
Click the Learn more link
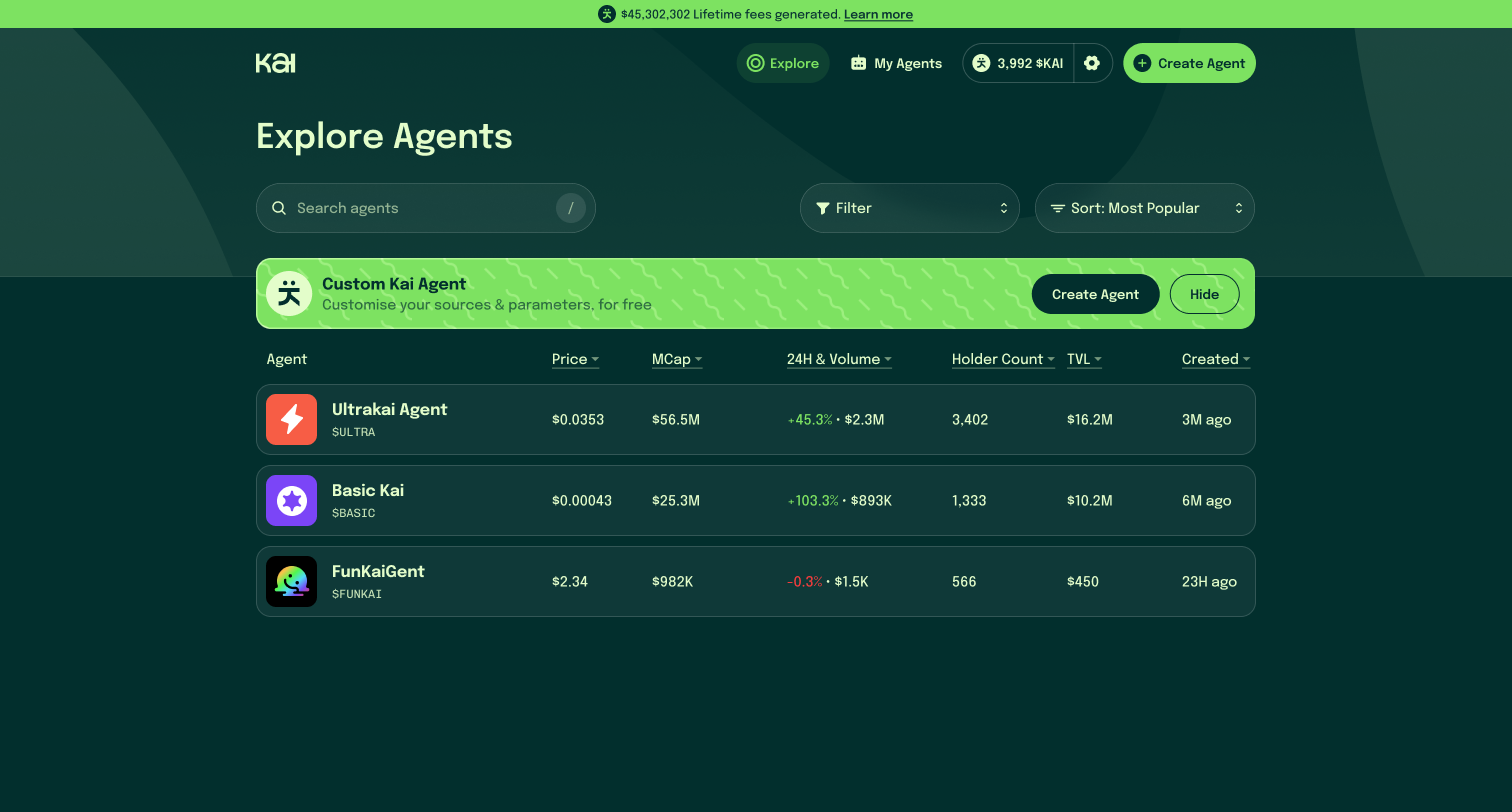(x=878, y=14)
